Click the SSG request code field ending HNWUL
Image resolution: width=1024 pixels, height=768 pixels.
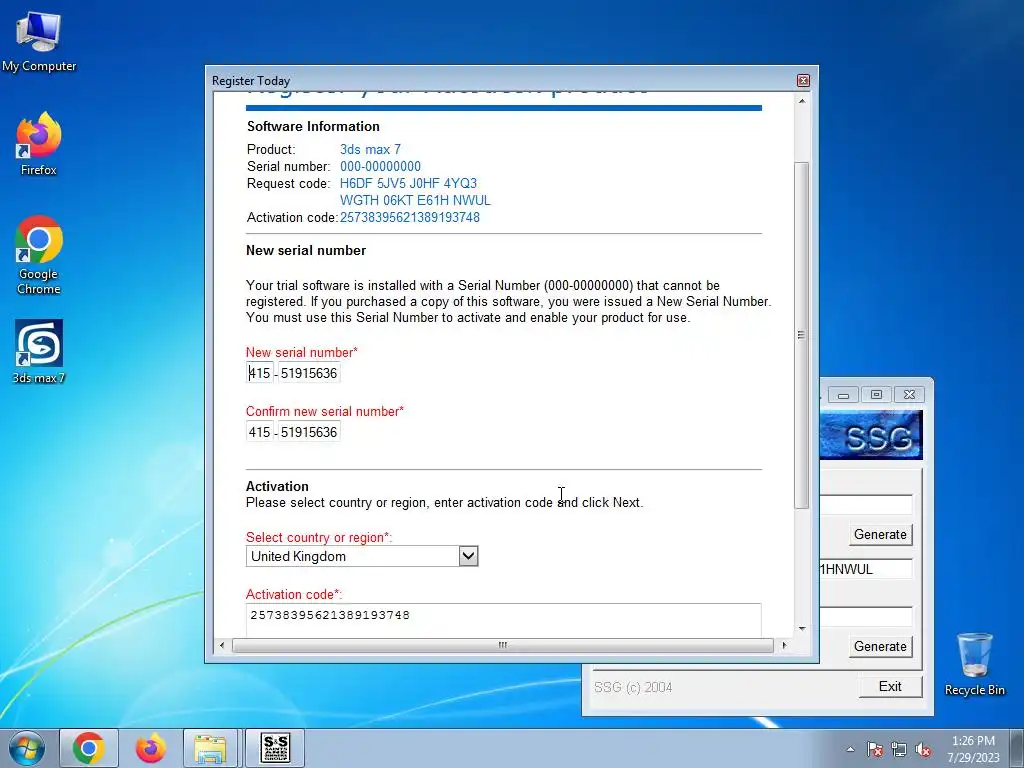click(866, 569)
